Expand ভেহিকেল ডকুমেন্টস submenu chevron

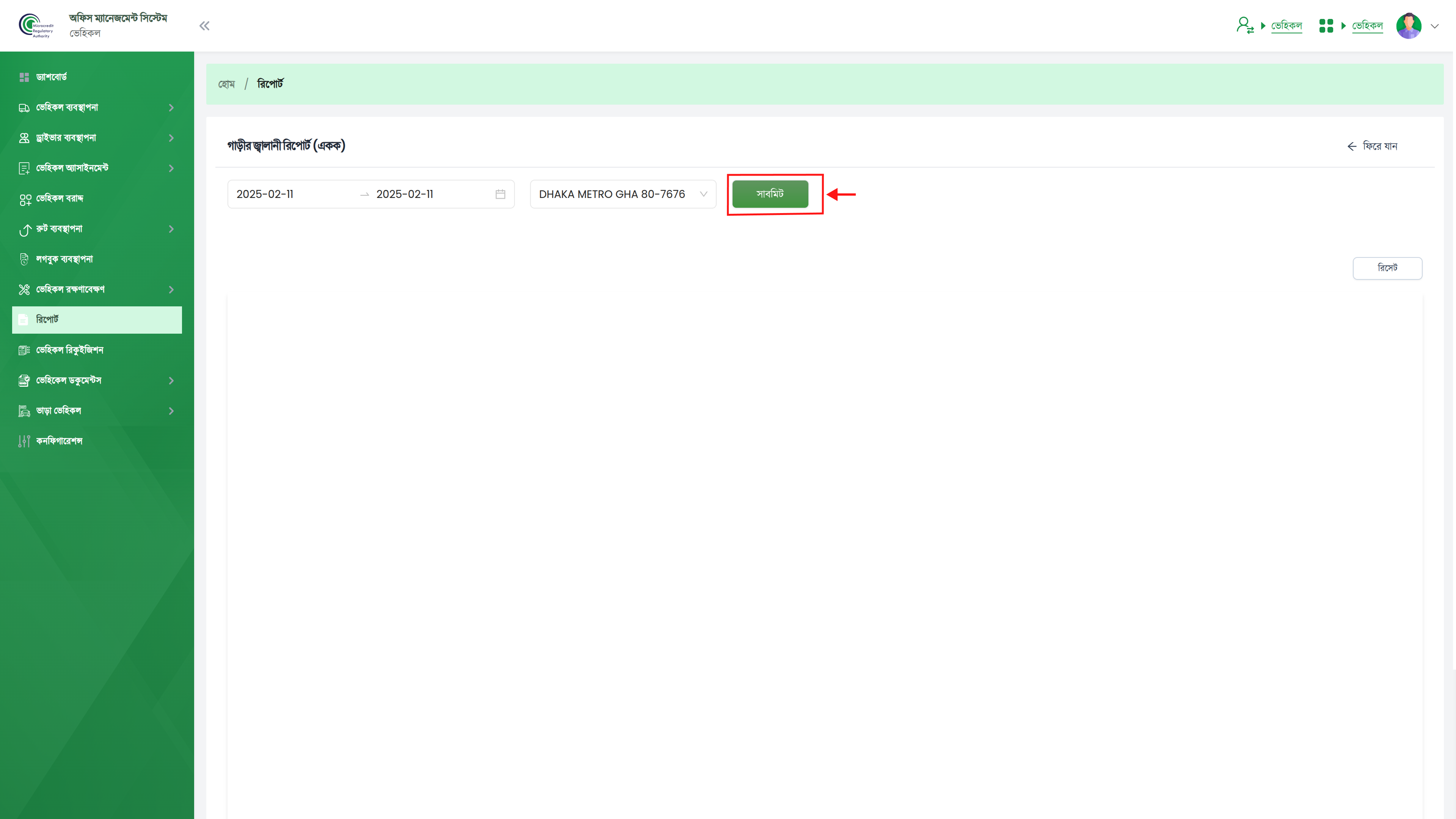click(x=171, y=380)
